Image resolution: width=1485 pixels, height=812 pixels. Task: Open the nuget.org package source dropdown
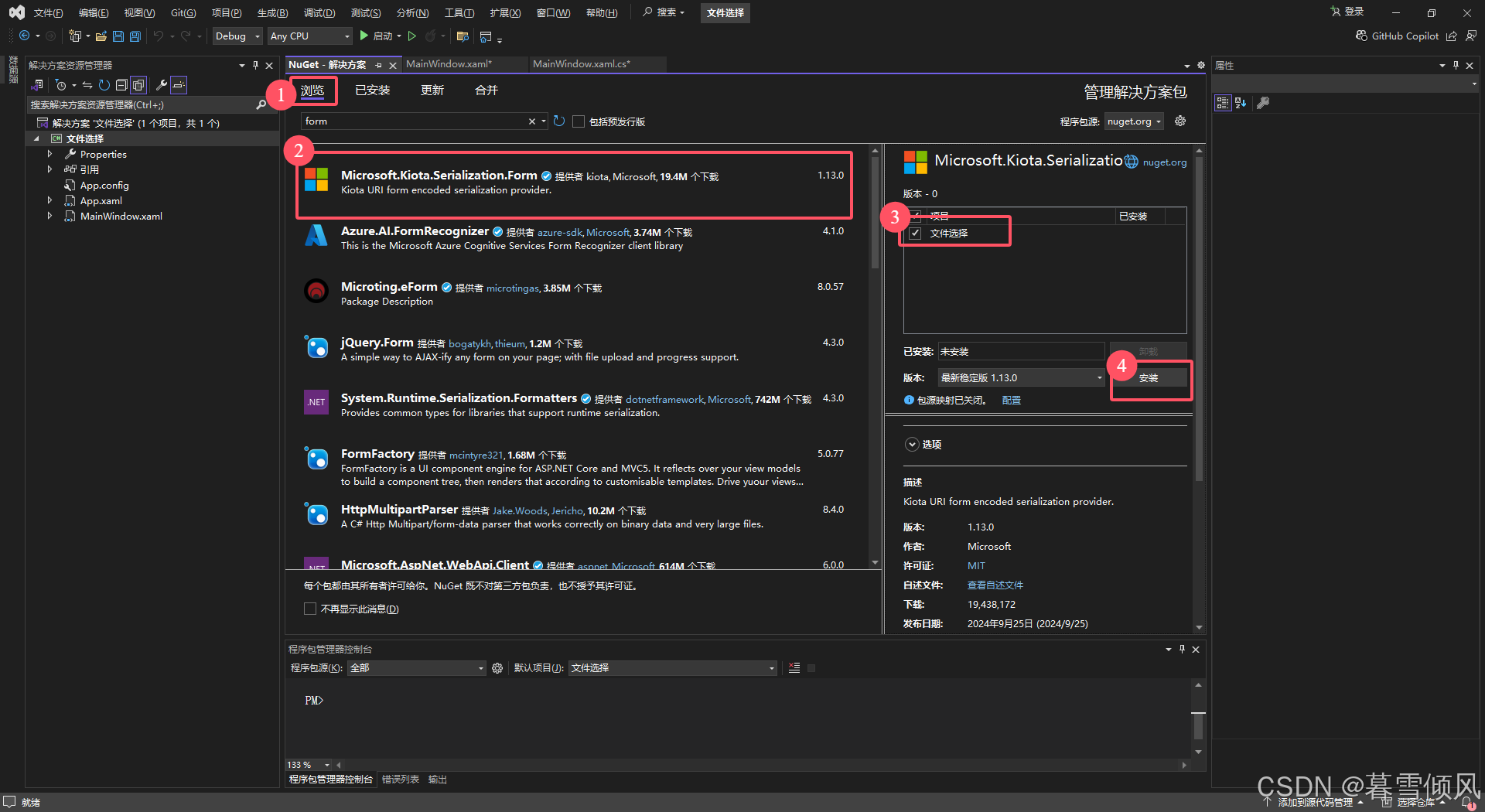(x=1135, y=121)
